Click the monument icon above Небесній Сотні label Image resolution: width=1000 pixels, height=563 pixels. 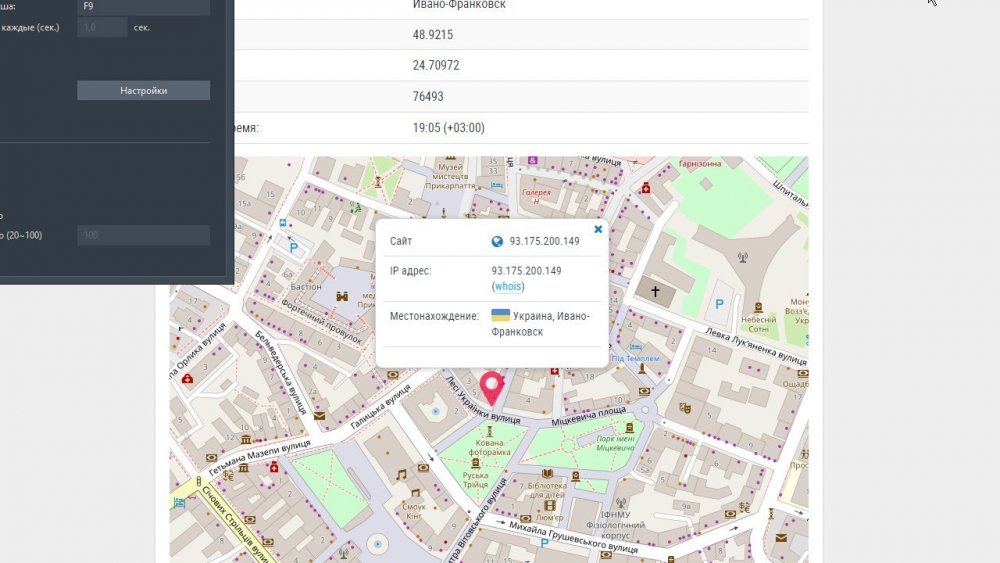pyautogui.click(x=758, y=307)
